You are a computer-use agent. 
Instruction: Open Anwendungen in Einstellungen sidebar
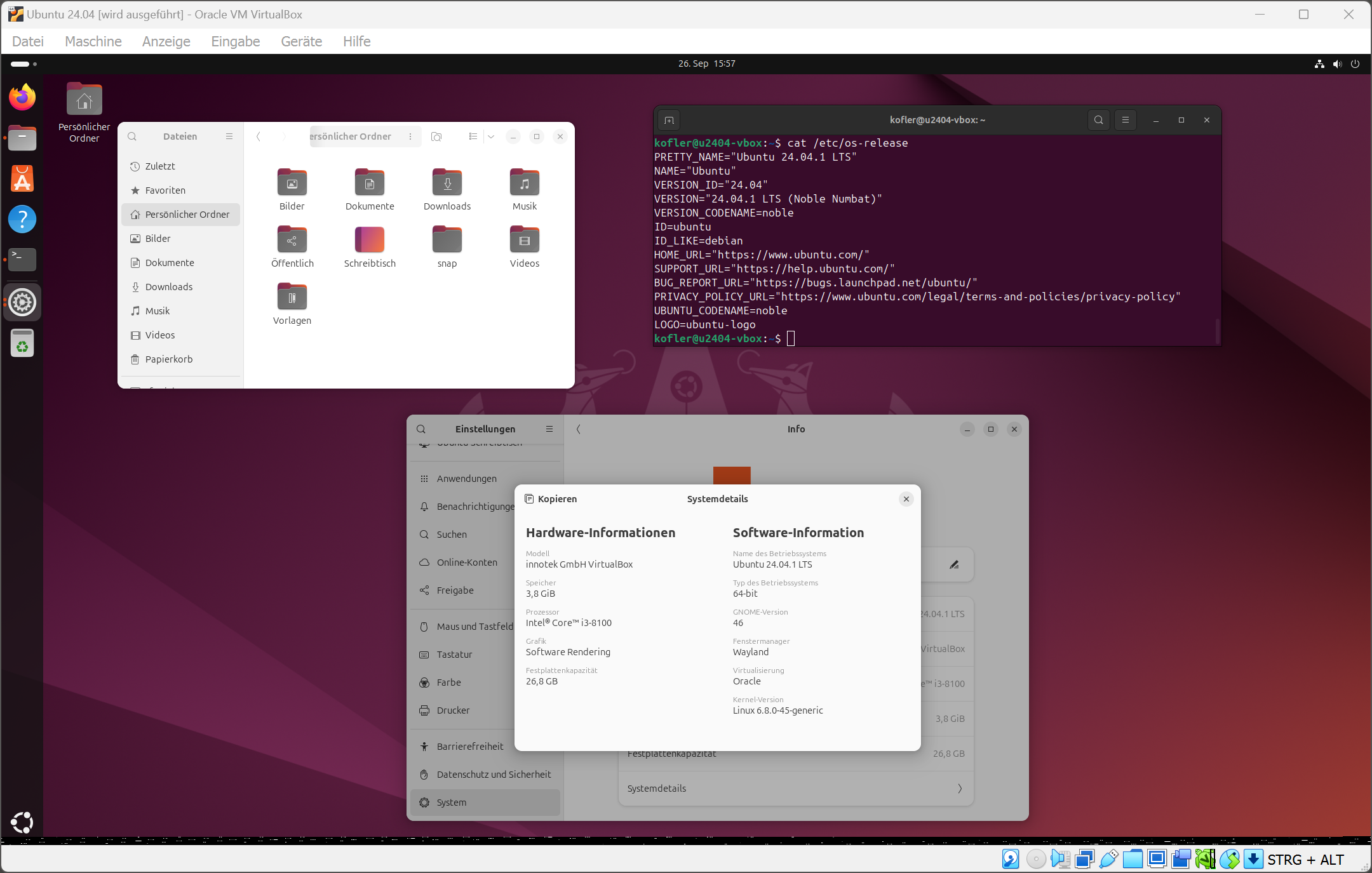coord(467,479)
